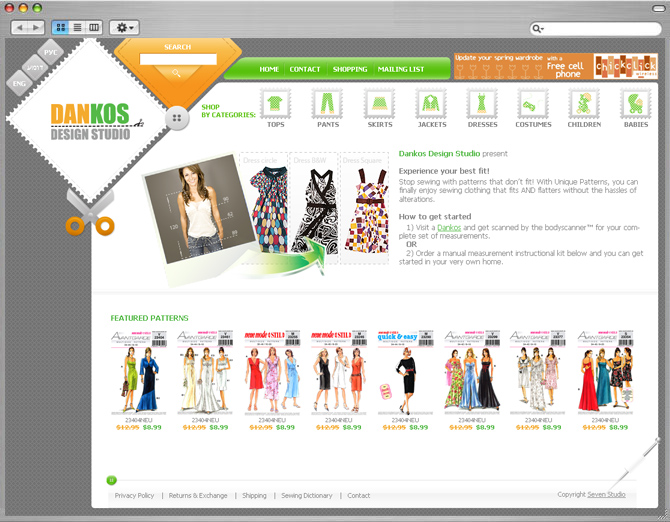This screenshot has width=670, height=522.
Task: Click the Shop by Categories label
Action: pos(228,111)
